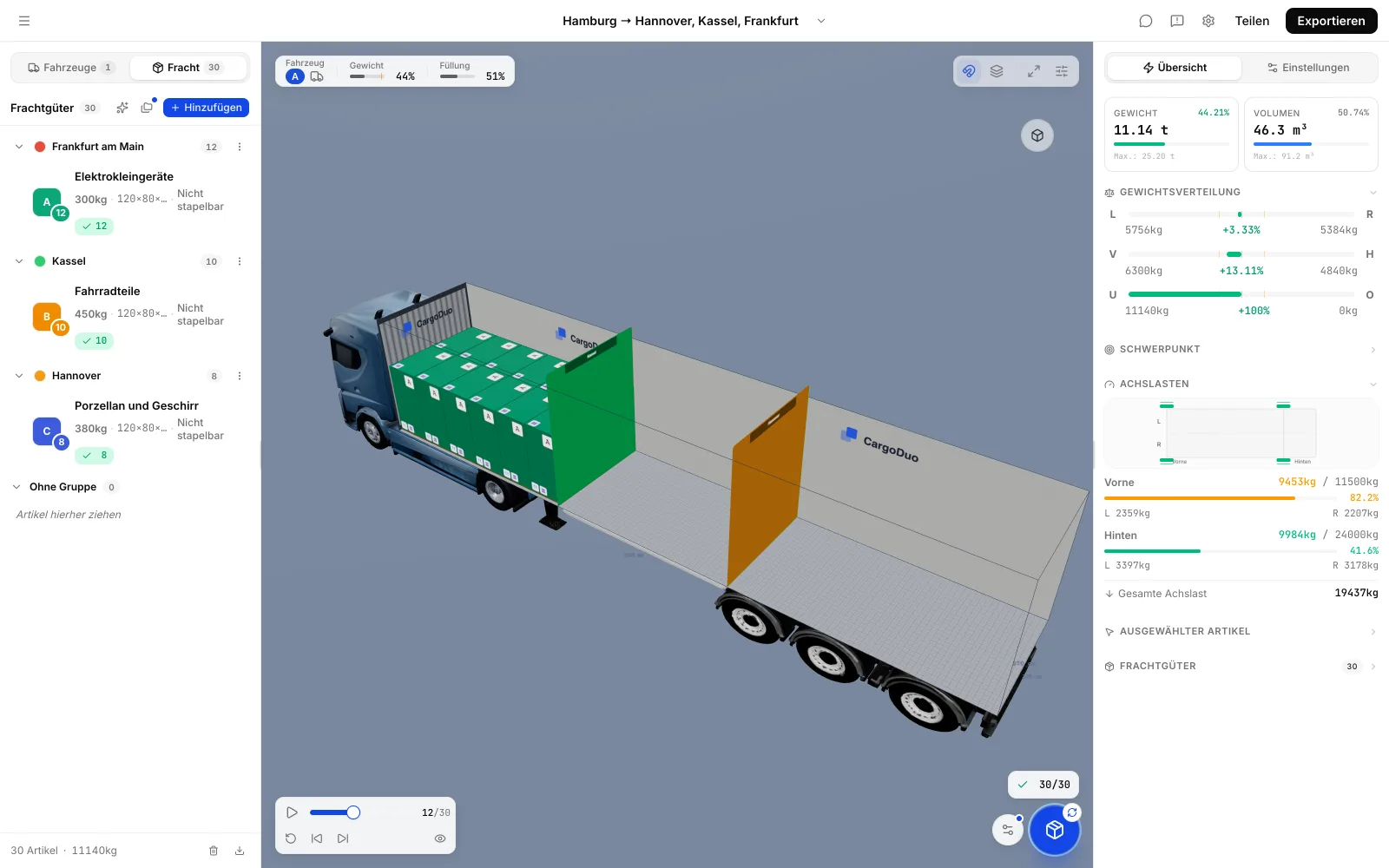Toggle the eye visibility in playback panel

440,838
